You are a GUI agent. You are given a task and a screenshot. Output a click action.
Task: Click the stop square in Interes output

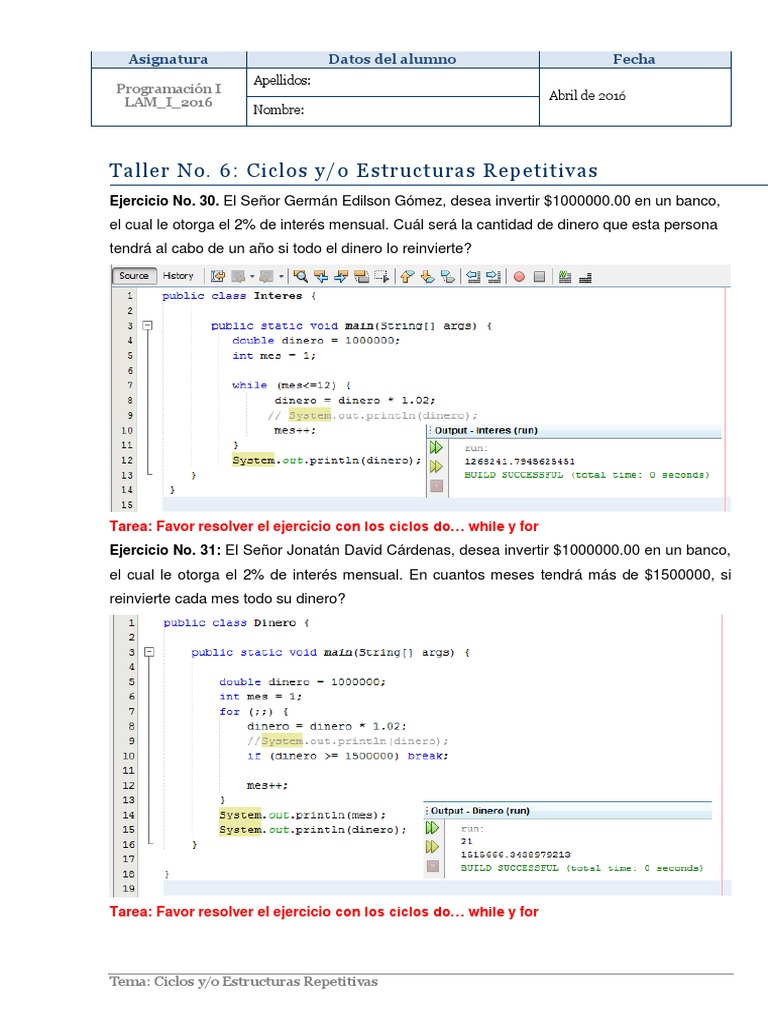pos(437,486)
